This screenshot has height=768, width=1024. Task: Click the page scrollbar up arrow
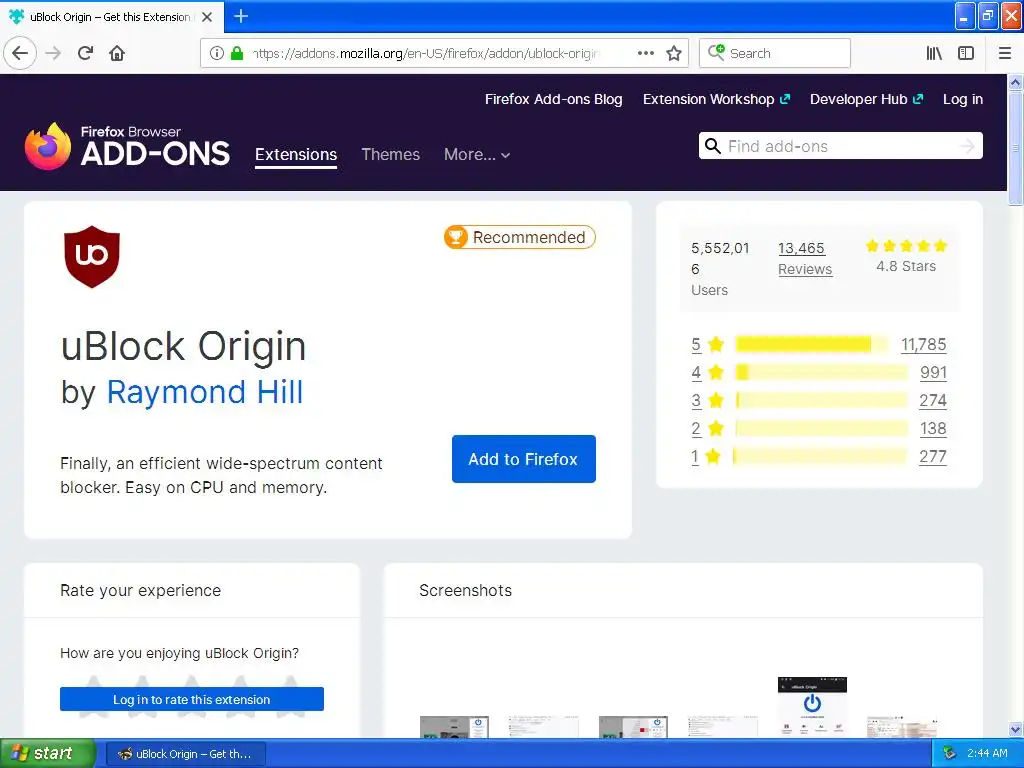(x=1015, y=82)
